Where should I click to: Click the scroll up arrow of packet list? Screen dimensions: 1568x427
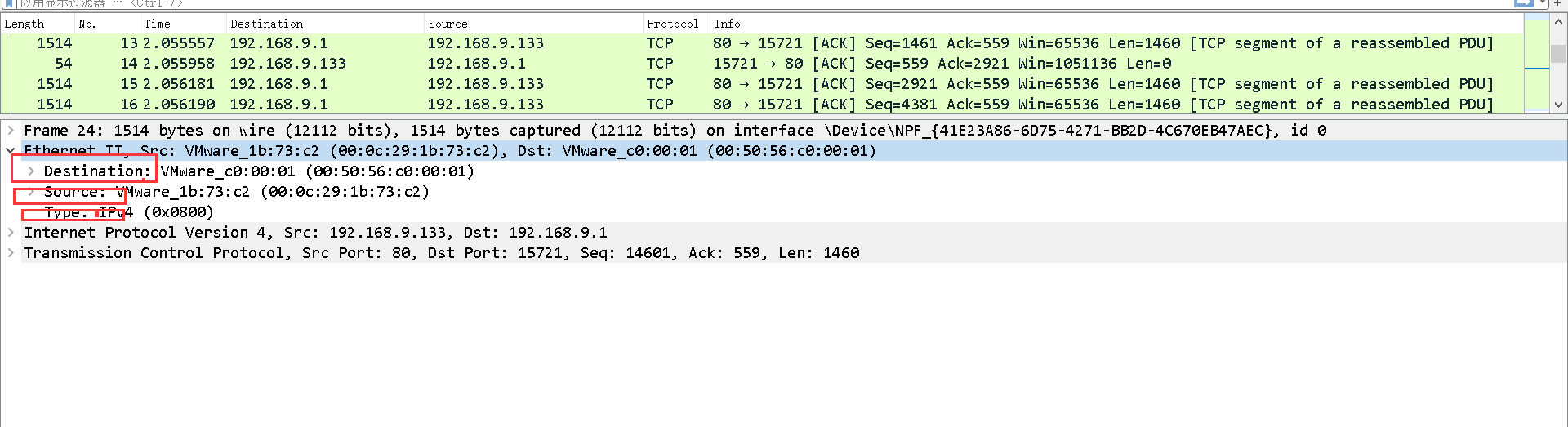point(1558,23)
